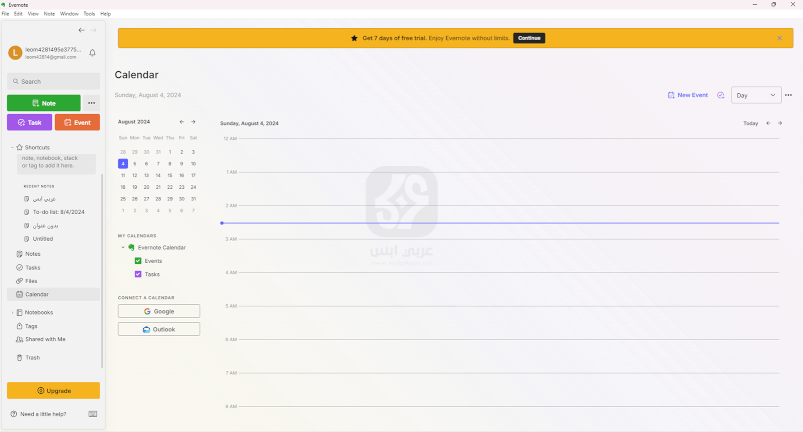
Task: Click the sidebar vertical scrollbar
Action: (x=102, y=271)
